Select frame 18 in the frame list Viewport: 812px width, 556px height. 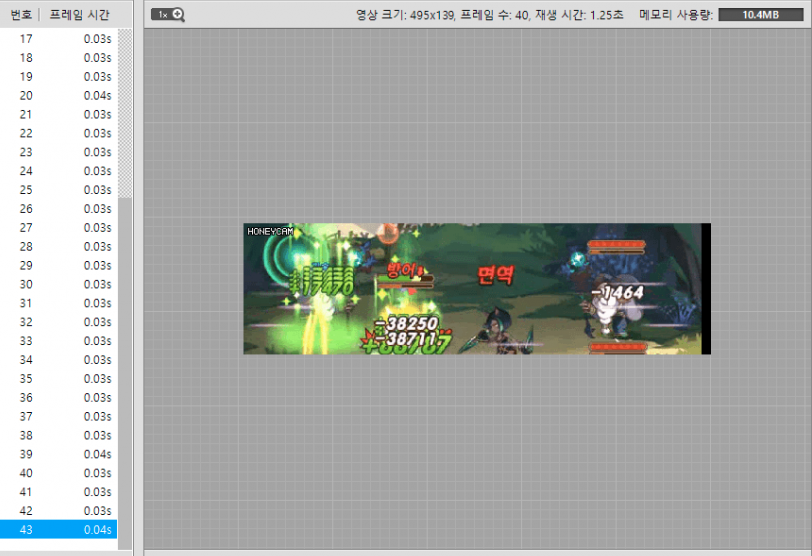point(59,57)
